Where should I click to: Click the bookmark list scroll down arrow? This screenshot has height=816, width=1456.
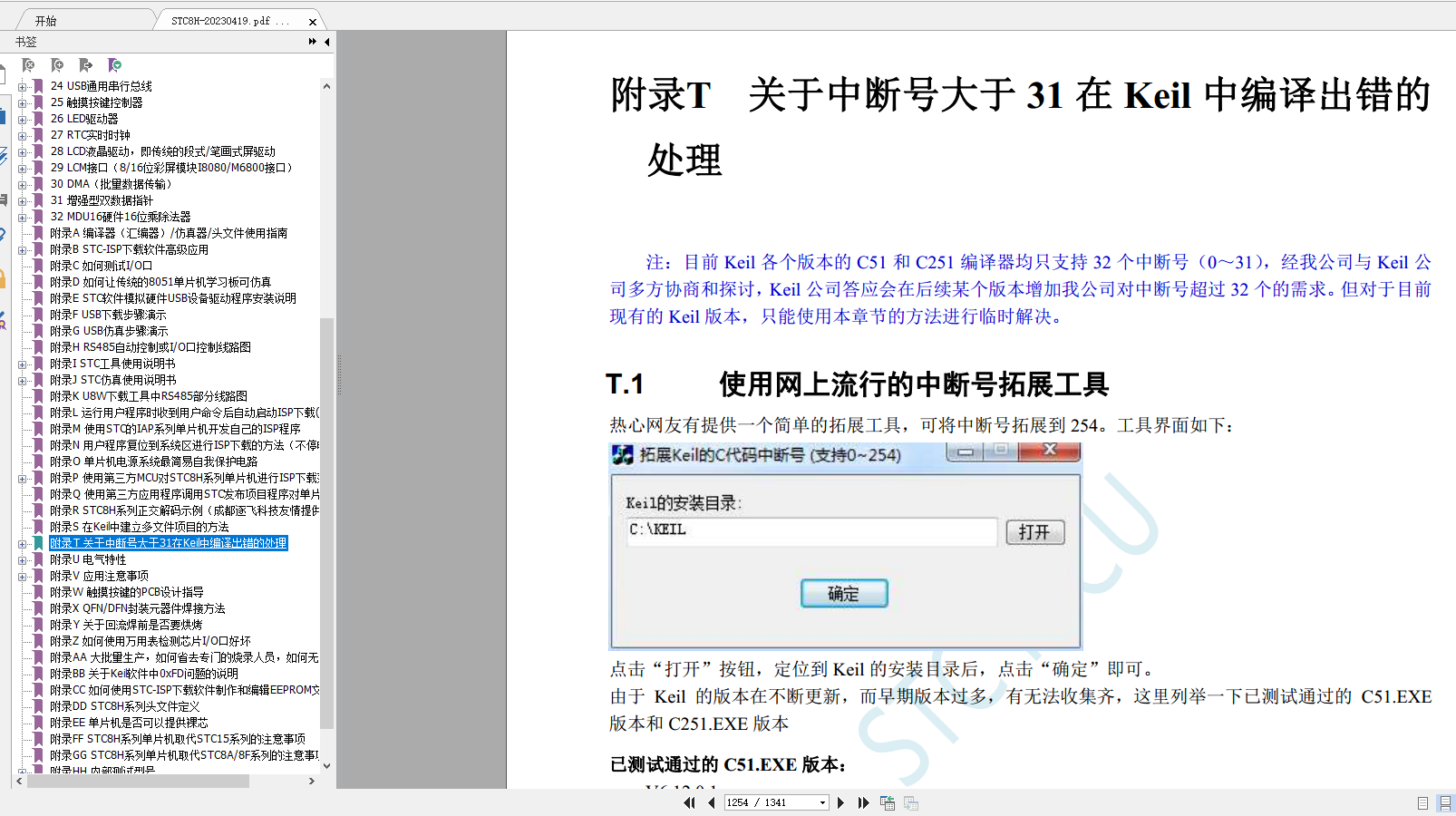(326, 765)
